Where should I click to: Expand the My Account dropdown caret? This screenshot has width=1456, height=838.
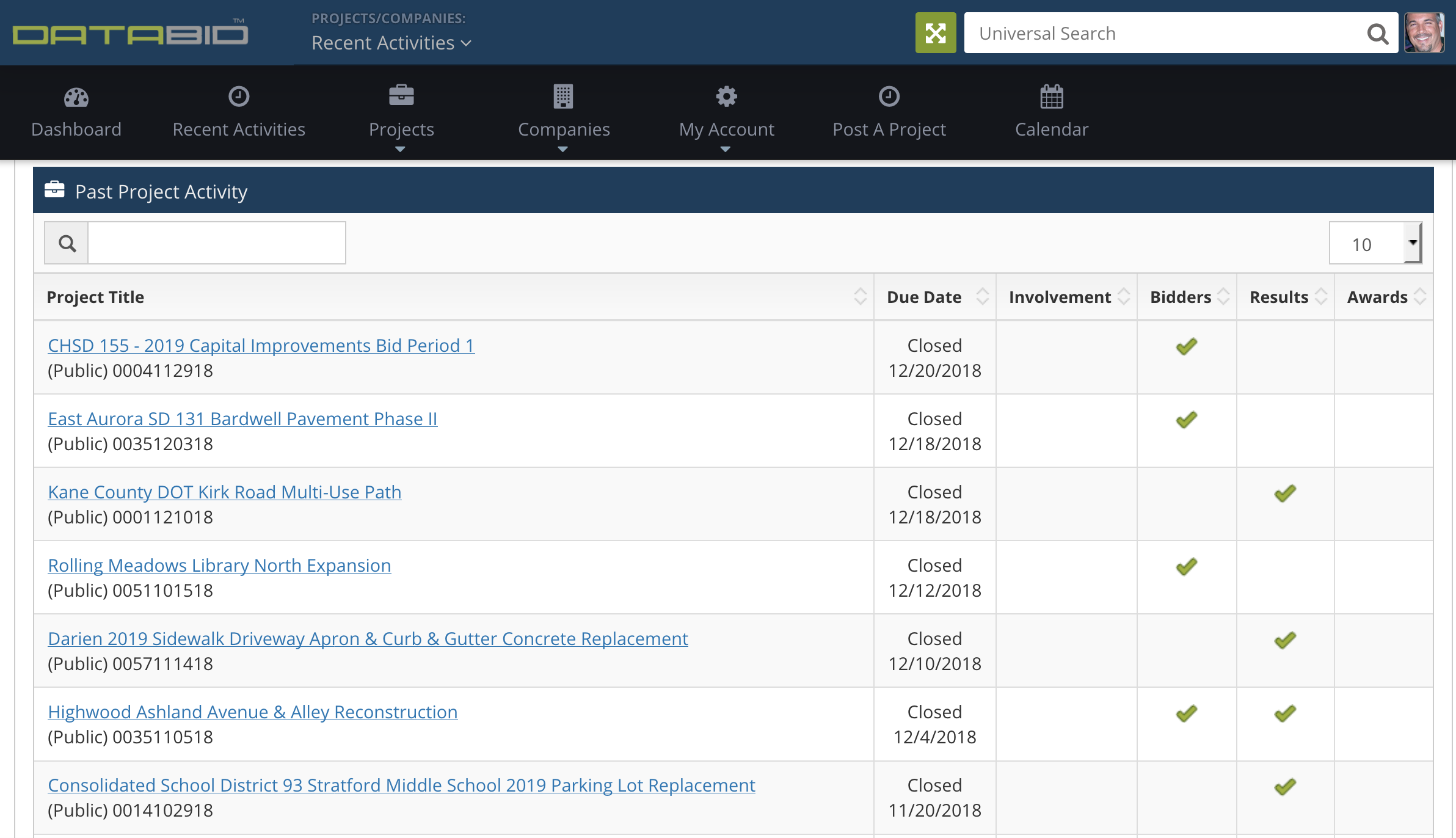(725, 149)
